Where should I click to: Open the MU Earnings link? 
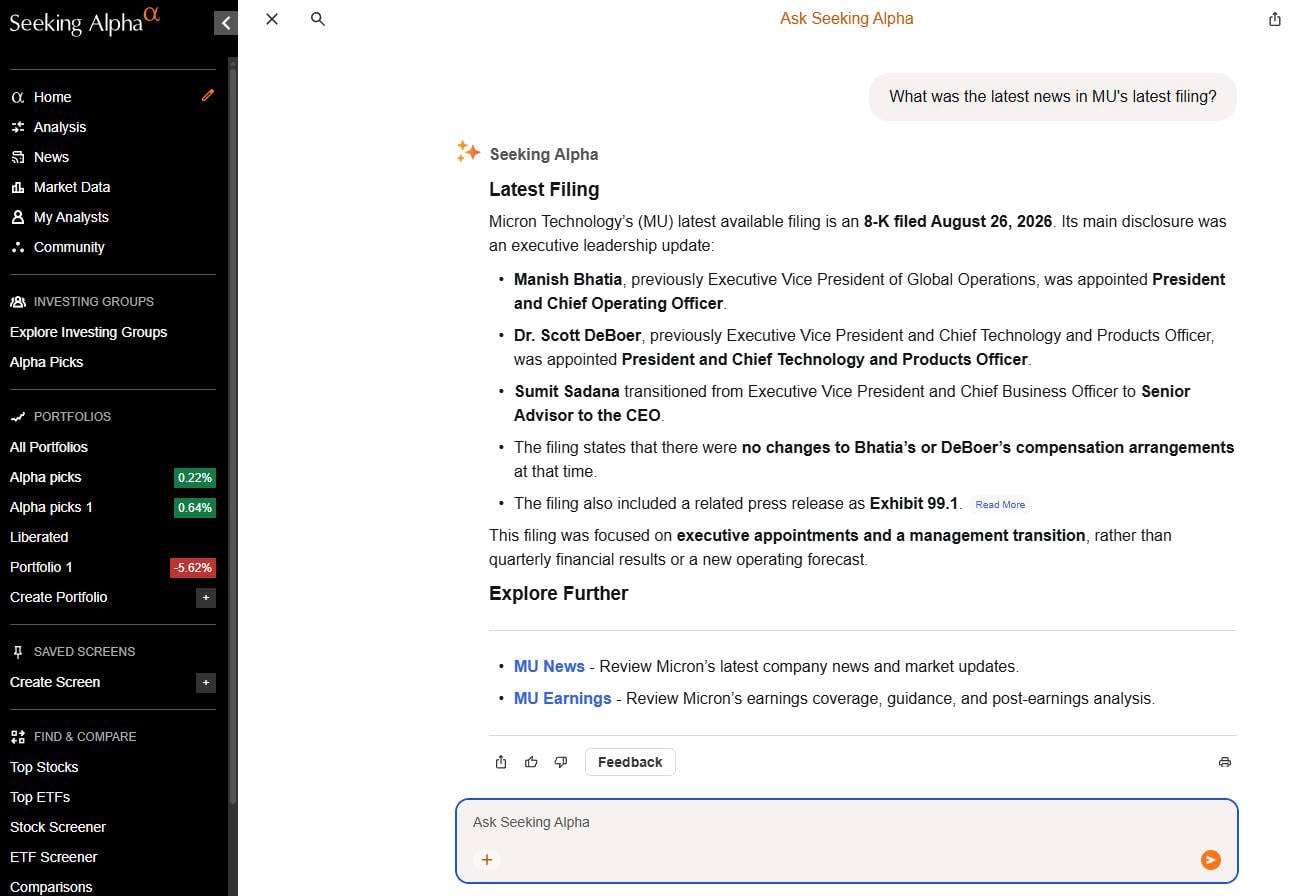click(562, 698)
